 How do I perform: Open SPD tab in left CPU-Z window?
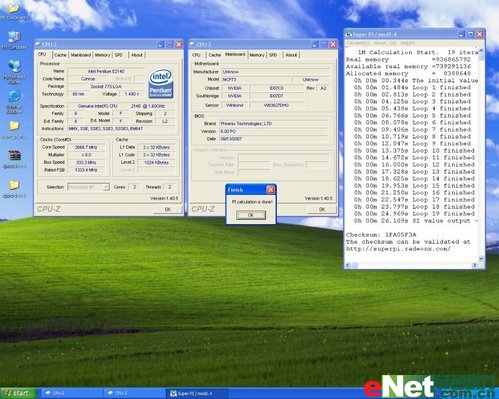[x=119, y=55]
